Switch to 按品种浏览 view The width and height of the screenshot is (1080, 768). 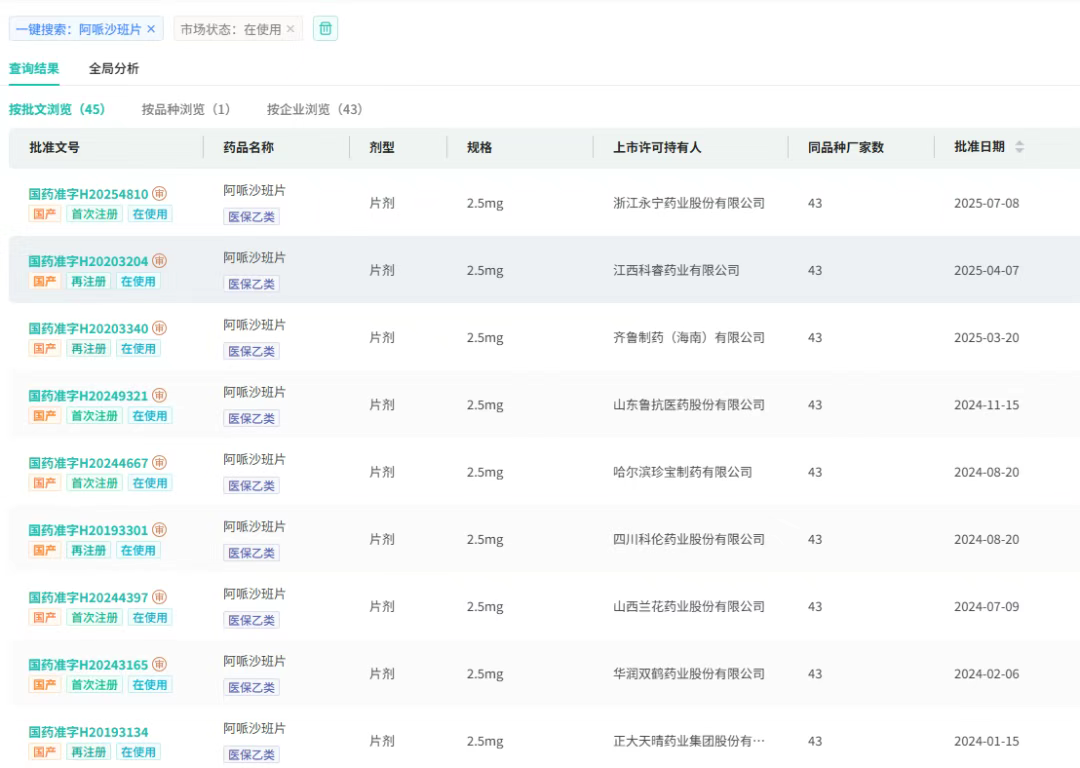[x=186, y=109]
